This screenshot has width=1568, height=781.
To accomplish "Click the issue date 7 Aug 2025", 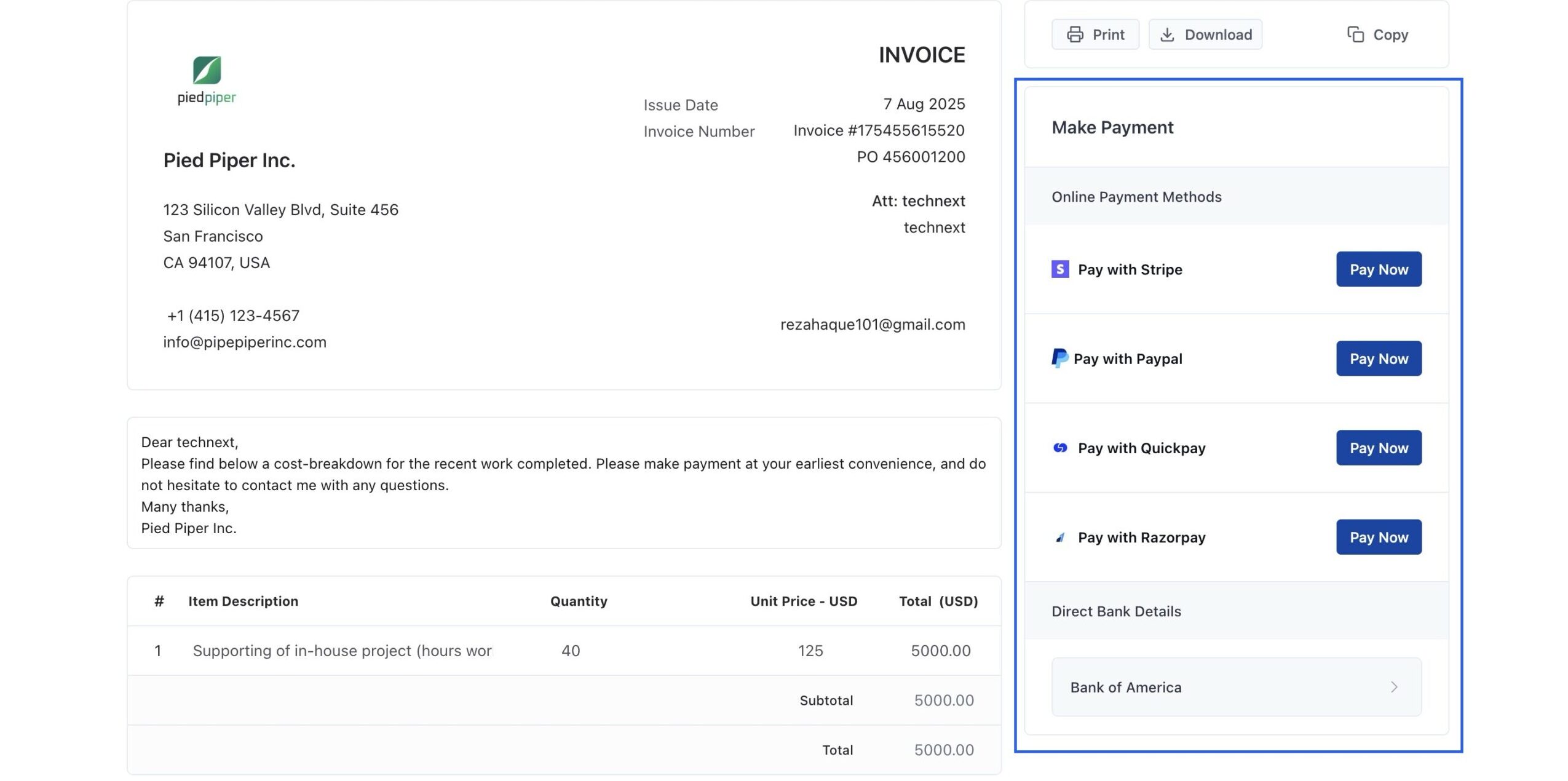I will tap(924, 104).
